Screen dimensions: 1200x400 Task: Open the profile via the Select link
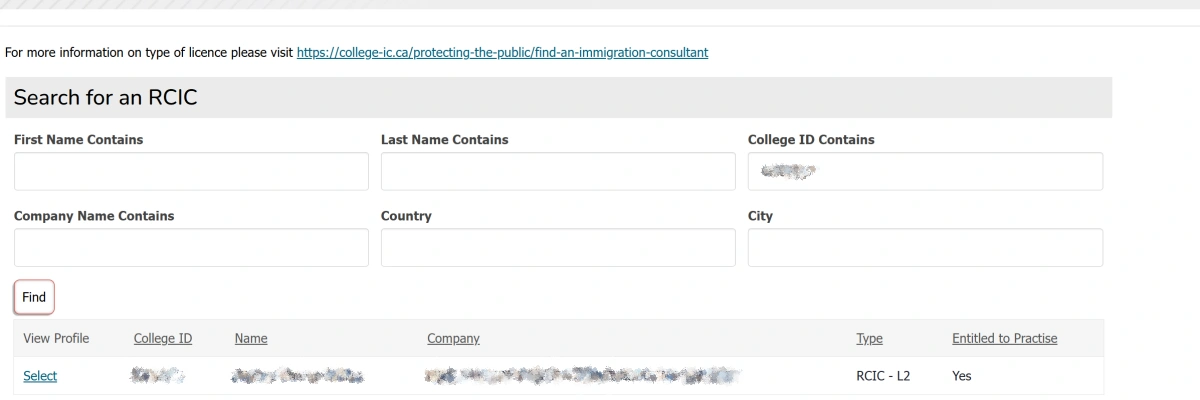click(x=40, y=376)
